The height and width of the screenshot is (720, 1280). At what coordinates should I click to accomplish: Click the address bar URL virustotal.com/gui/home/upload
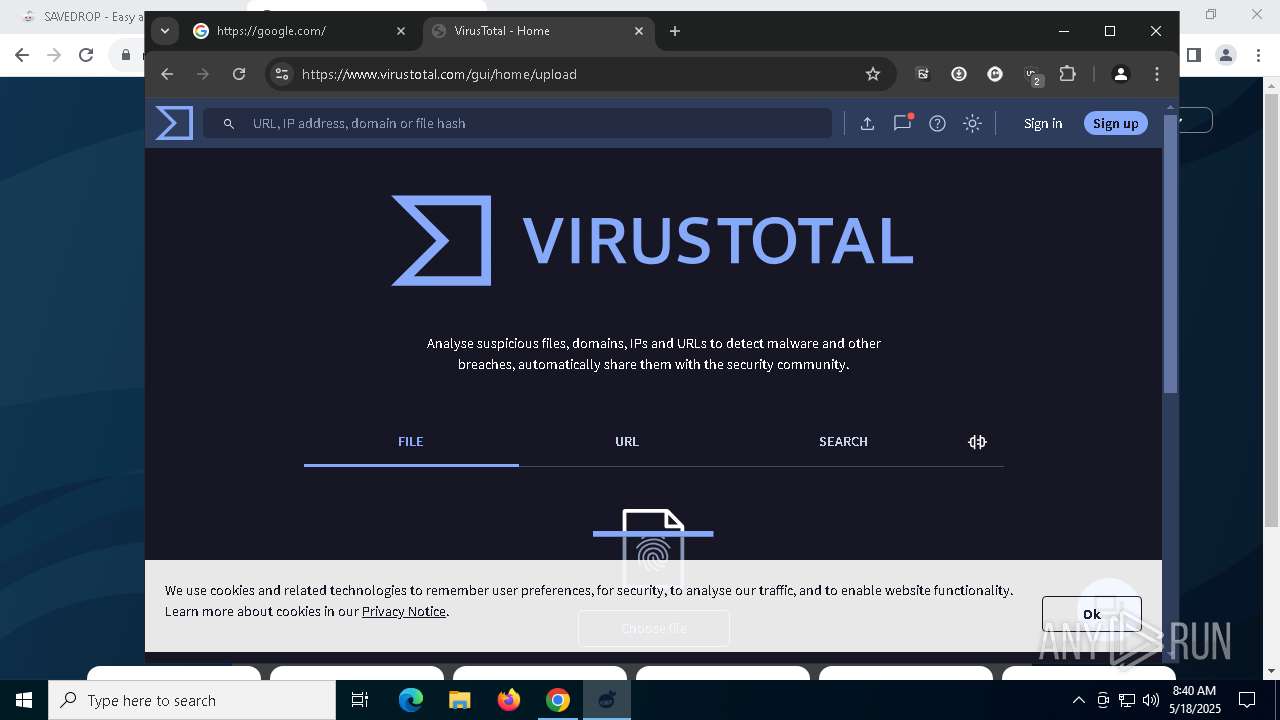coord(439,74)
